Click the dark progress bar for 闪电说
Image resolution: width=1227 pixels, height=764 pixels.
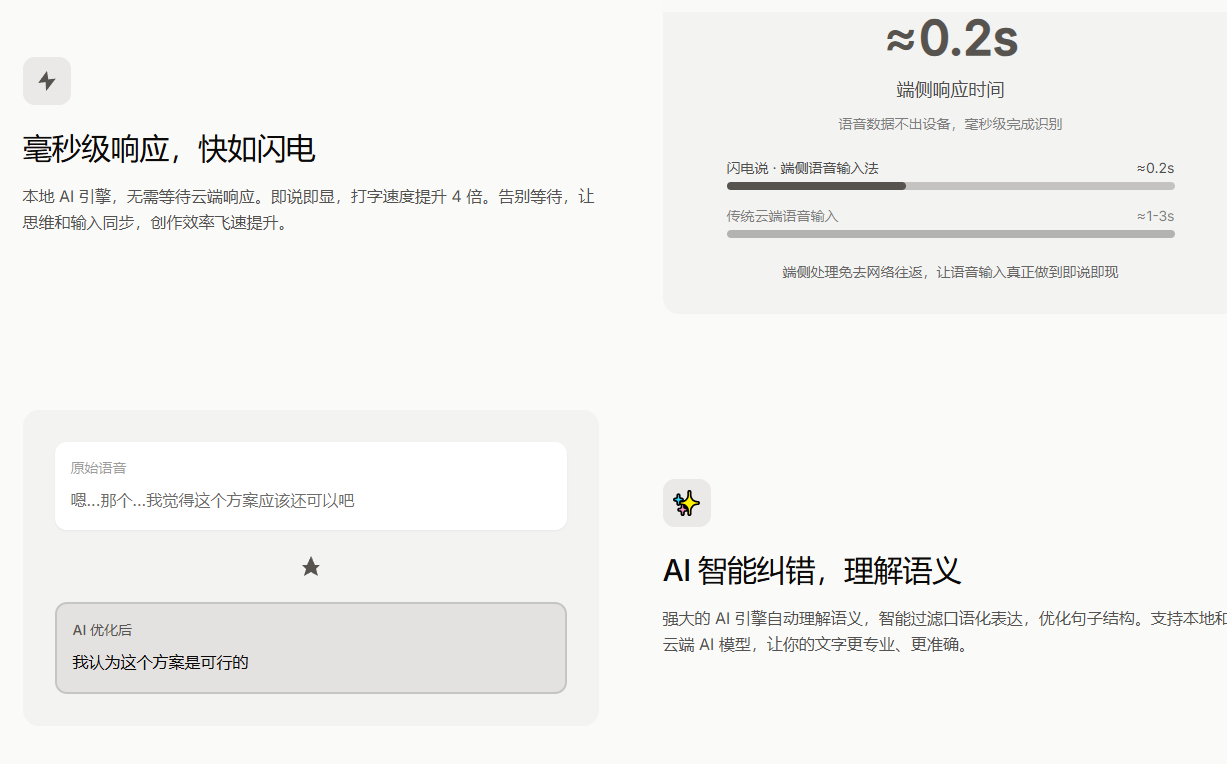pyautogui.click(x=815, y=185)
